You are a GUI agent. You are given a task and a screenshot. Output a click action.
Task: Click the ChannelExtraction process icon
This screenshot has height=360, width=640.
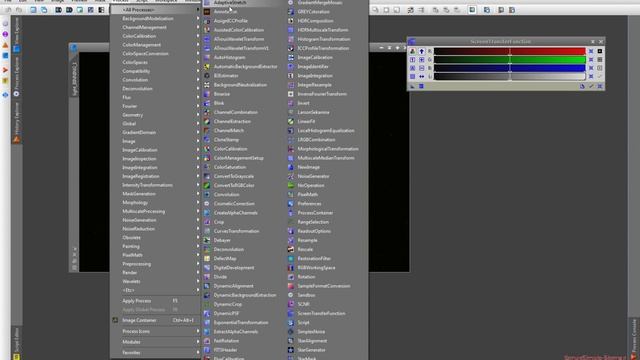click(x=207, y=122)
